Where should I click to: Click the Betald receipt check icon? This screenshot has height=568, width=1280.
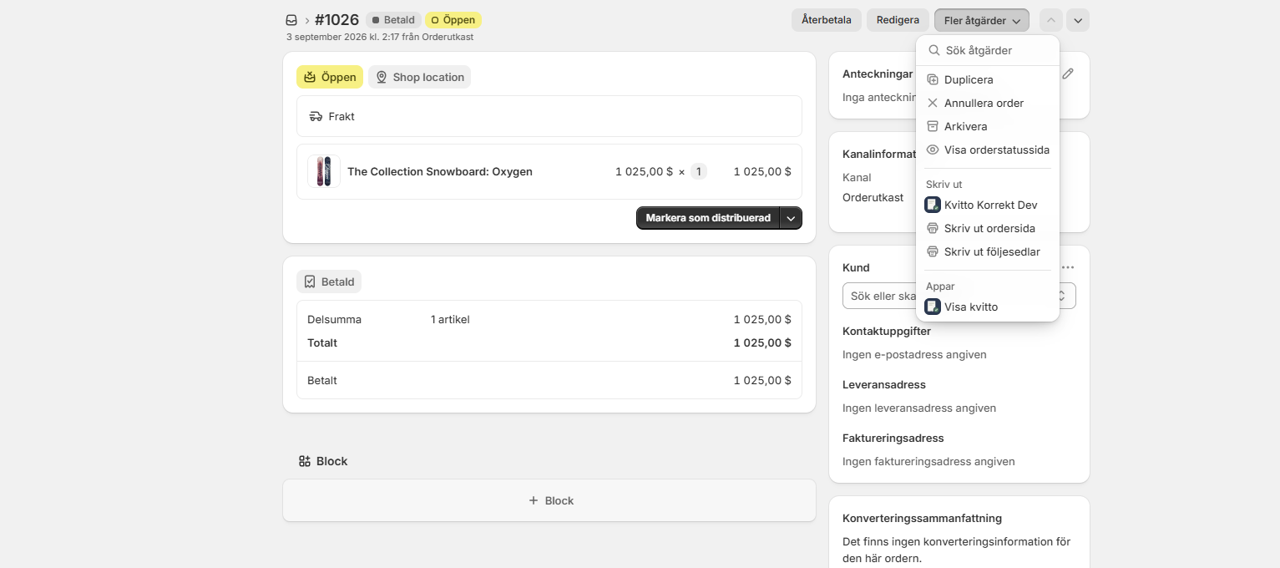coord(310,282)
